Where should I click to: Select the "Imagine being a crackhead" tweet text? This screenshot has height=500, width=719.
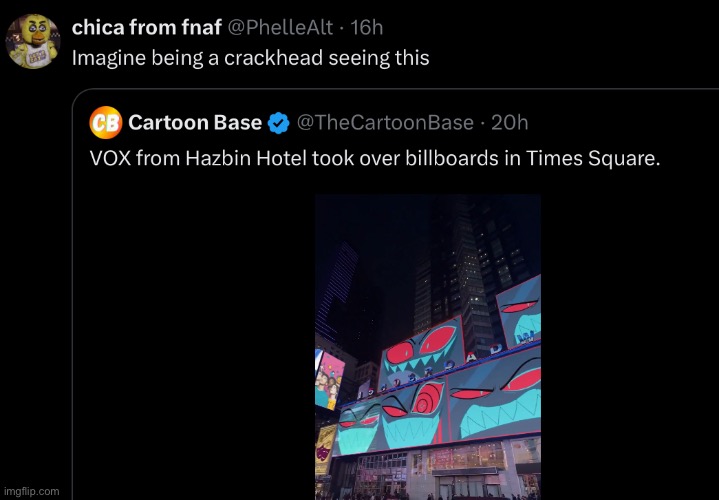click(x=250, y=58)
